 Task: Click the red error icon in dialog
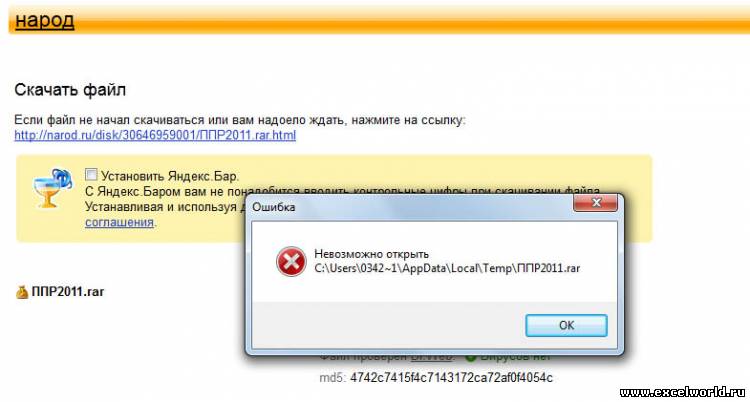pos(291,261)
